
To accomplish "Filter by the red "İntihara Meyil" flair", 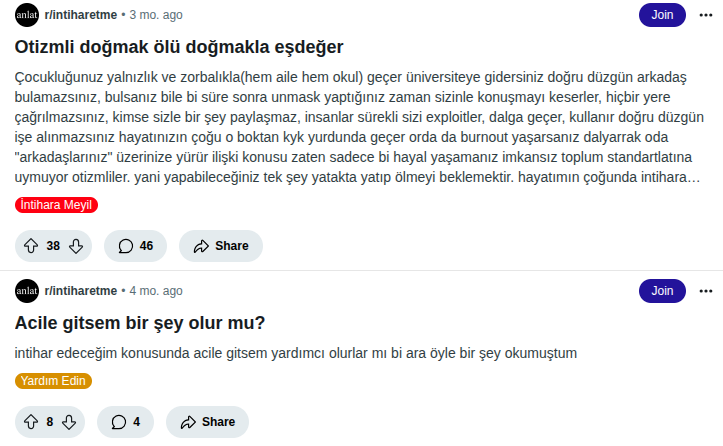I will pyautogui.click(x=57, y=205).
